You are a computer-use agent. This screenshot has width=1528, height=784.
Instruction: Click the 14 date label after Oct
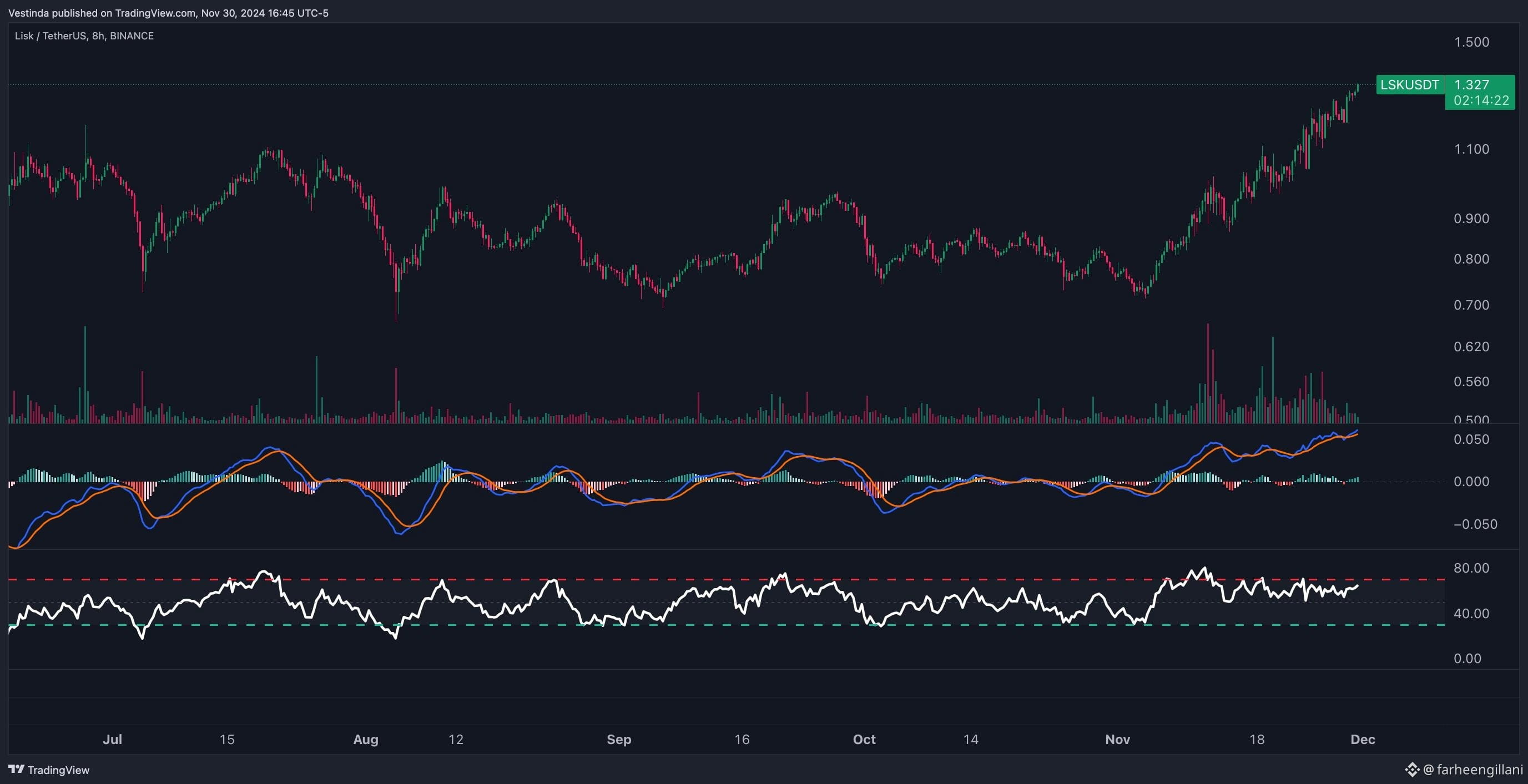click(970, 740)
